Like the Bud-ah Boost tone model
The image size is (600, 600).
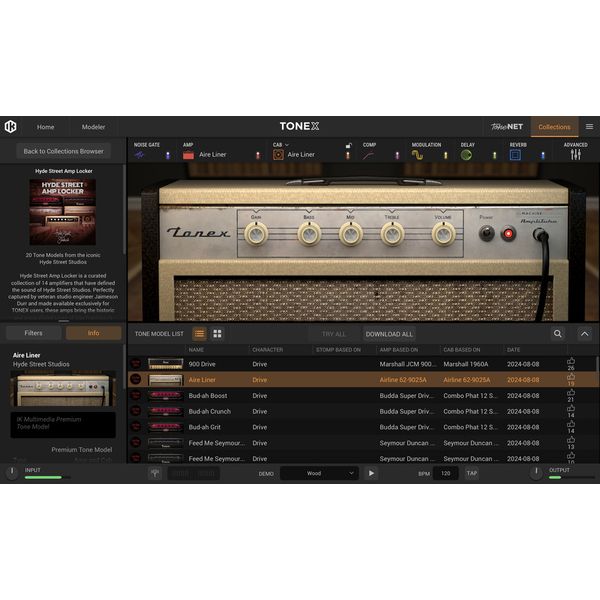point(571,393)
